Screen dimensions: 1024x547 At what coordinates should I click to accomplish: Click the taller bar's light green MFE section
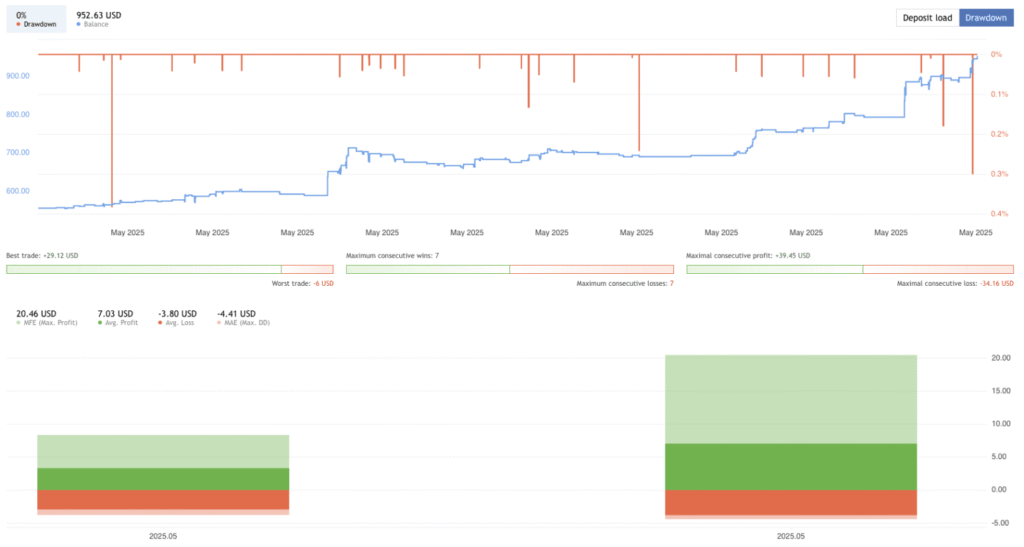click(790, 398)
